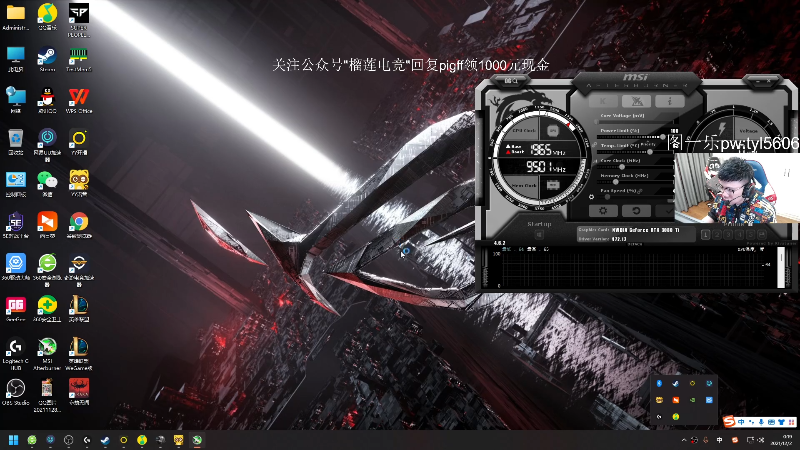This screenshot has width=800, height=450.
Task: Click the Windows Start button
Action: click(x=14, y=440)
